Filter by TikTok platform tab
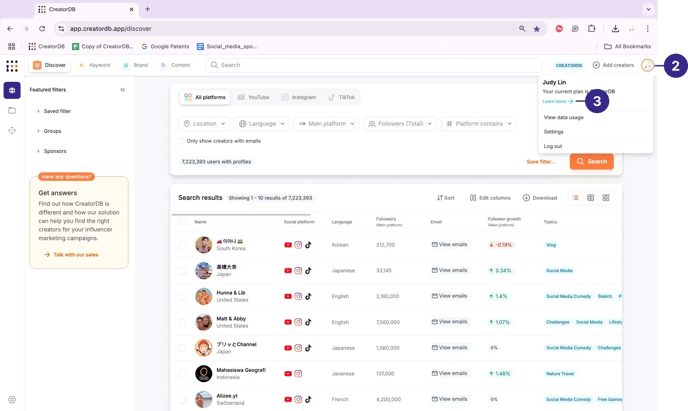 coord(341,97)
